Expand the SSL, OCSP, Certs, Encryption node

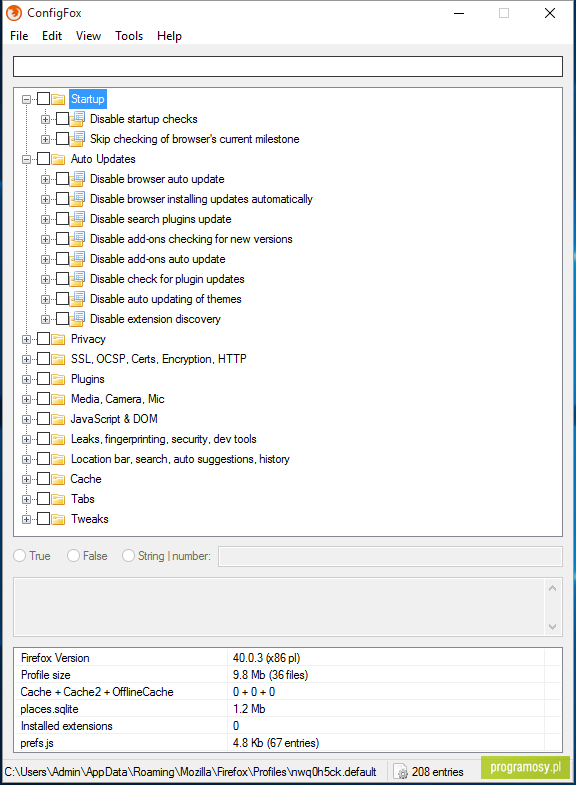(x=27, y=359)
